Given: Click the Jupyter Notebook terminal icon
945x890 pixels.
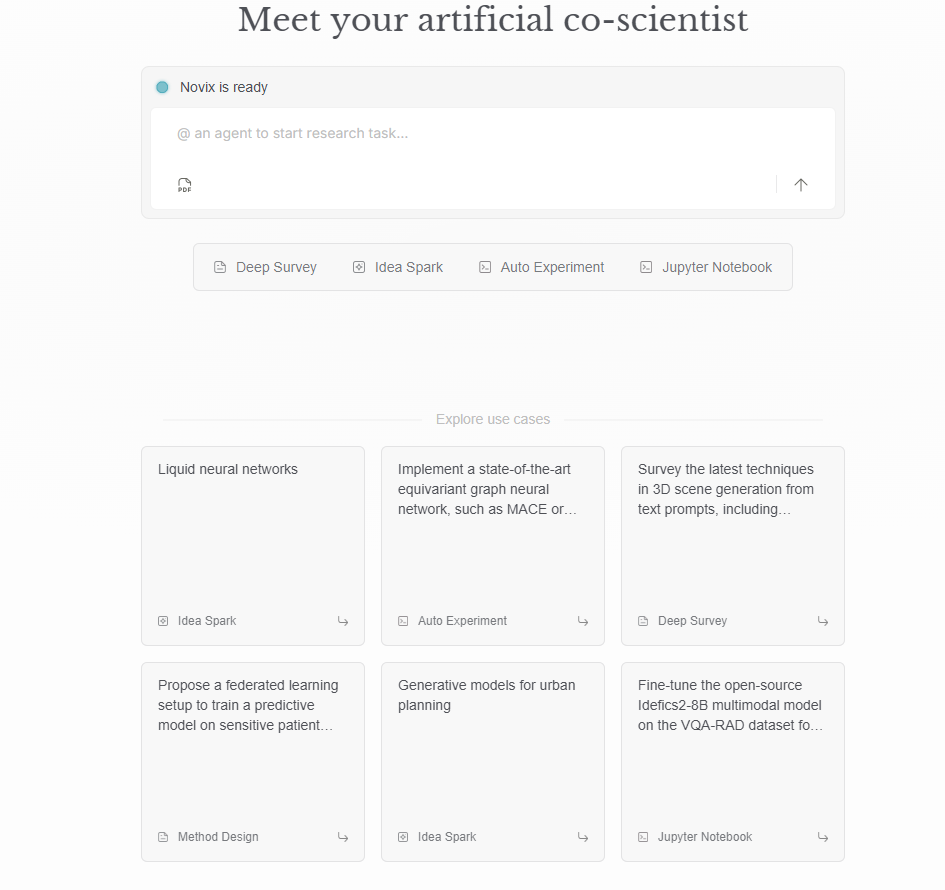Looking at the screenshot, I should point(646,267).
